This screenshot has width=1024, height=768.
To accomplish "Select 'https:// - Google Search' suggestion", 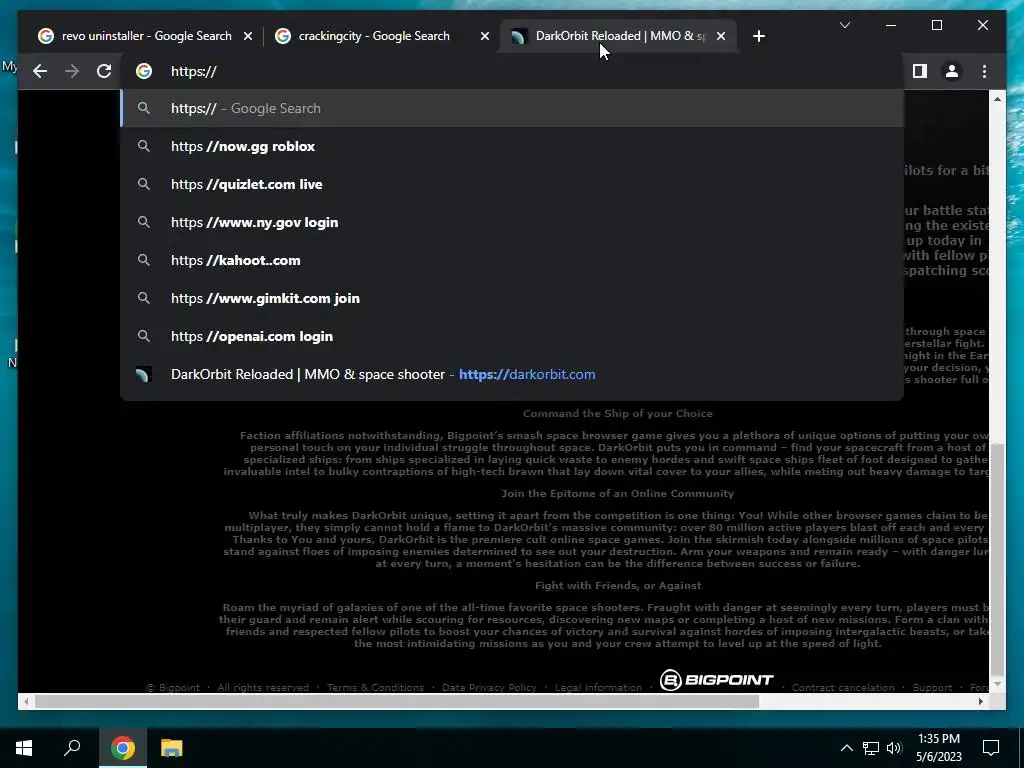I will tap(513, 108).
